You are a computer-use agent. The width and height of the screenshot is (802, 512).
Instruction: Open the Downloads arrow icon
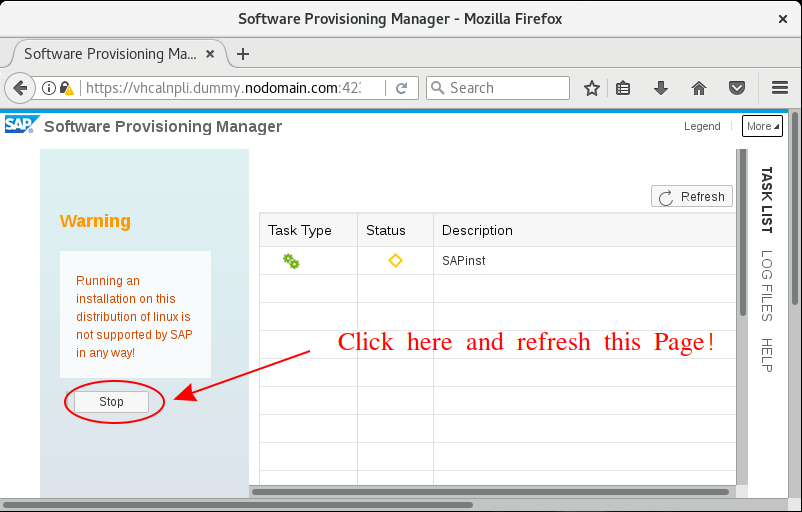coord(661,88)
